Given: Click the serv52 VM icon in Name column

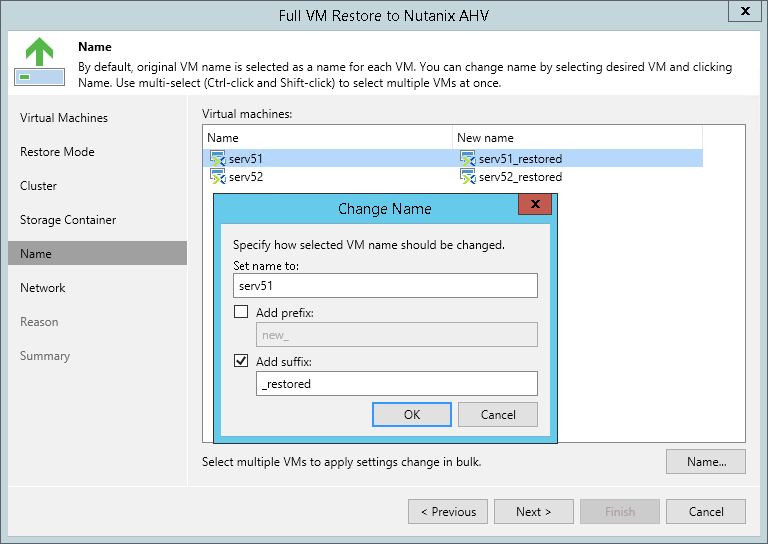Looking at the screenshot, I should coord(217,176).
